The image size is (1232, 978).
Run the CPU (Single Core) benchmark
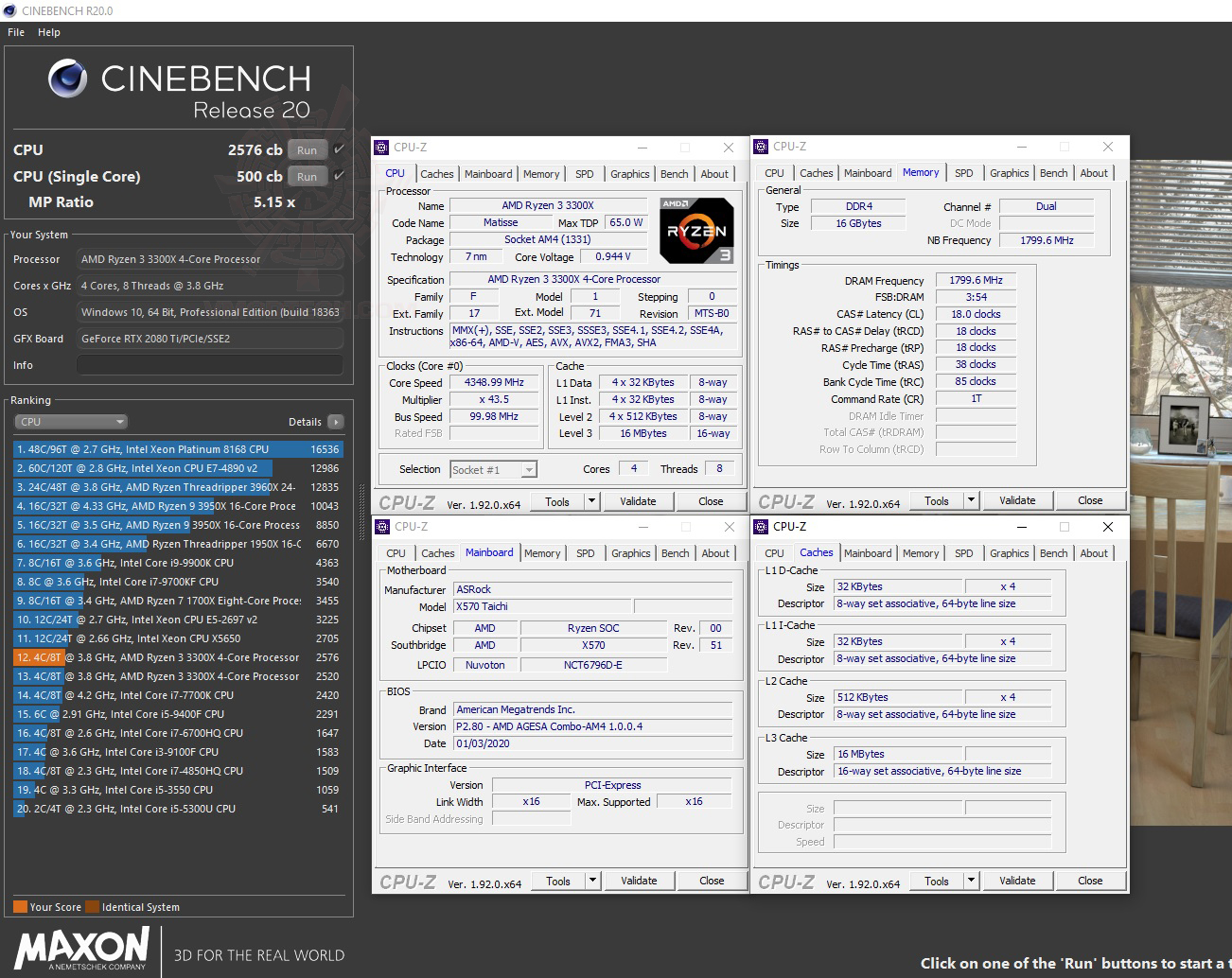[x=308, y=176]
